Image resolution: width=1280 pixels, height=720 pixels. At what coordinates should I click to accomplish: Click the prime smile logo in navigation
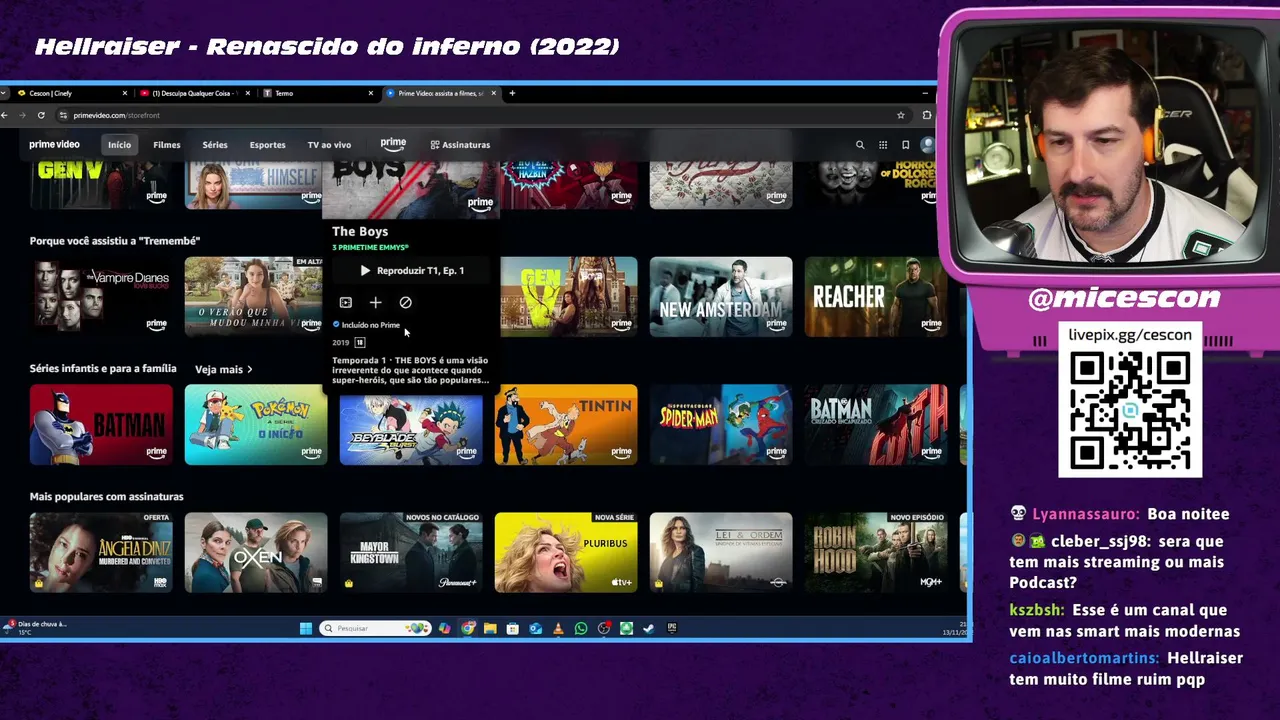click(x=393, y=144)
